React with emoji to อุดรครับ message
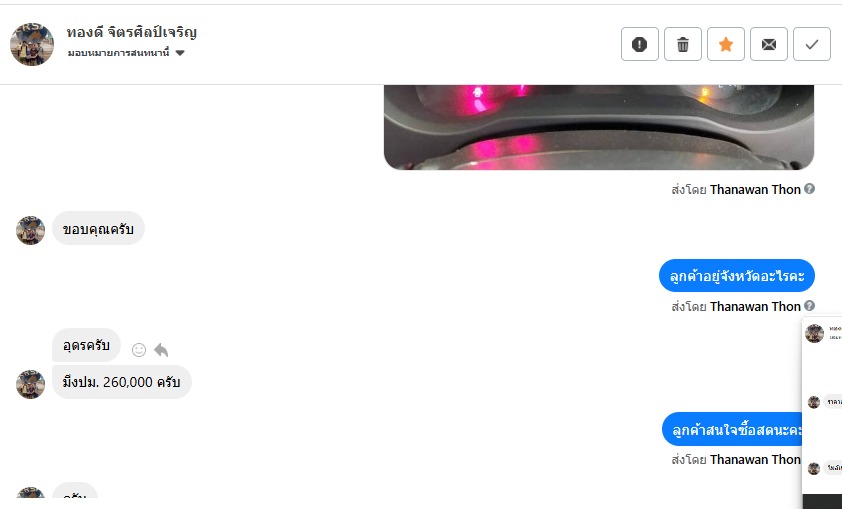The image size is (842, 509). click(139, 350)
